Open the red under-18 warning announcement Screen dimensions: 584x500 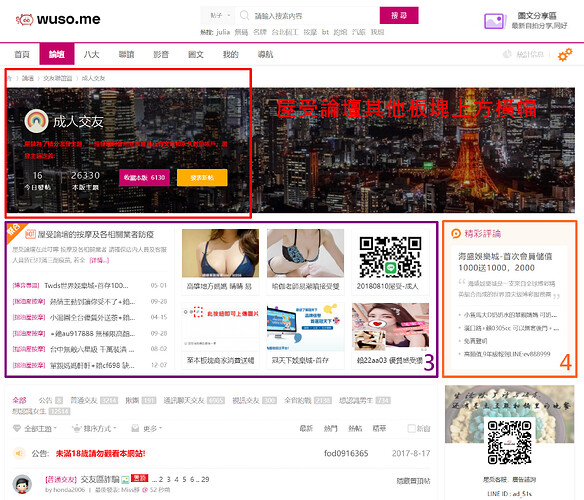pos(101,453)
